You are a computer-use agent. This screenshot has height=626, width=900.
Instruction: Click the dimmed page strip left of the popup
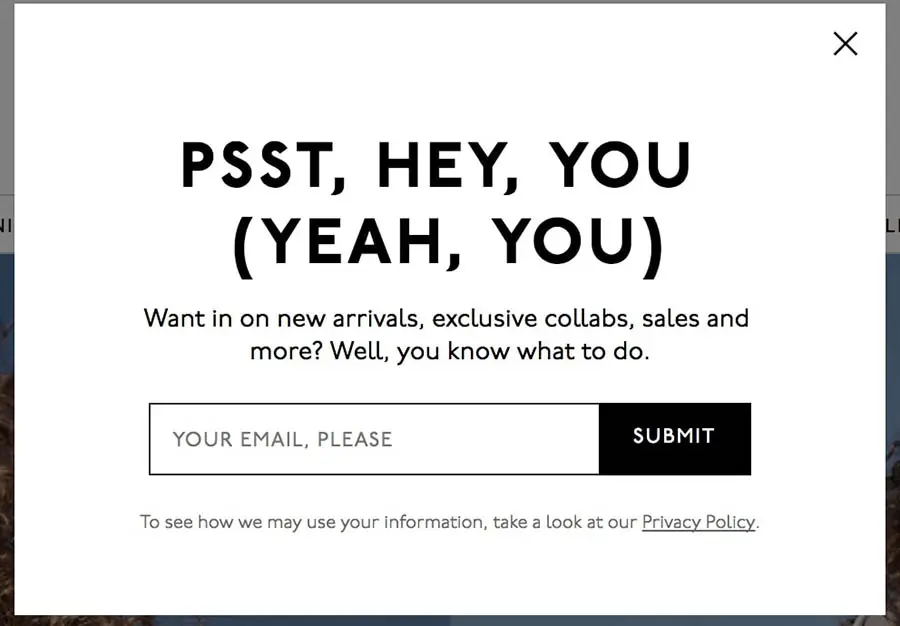click(6, 120)
